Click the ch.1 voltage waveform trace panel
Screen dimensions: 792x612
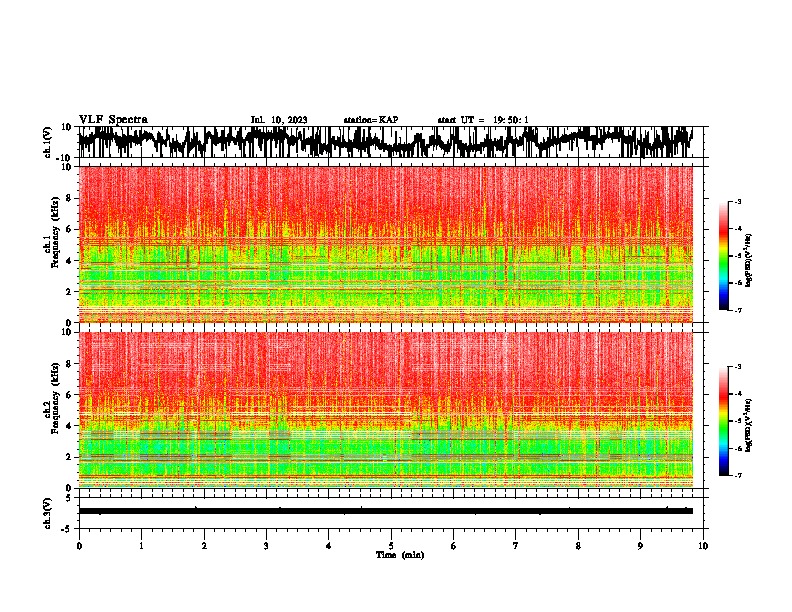[390, 142]
